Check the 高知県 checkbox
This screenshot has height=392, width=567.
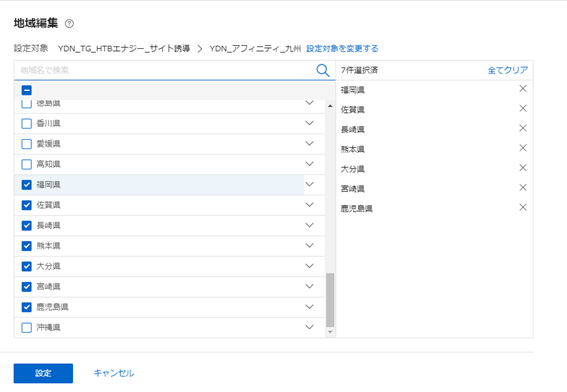pyautogui.click(x=27, y=165)
